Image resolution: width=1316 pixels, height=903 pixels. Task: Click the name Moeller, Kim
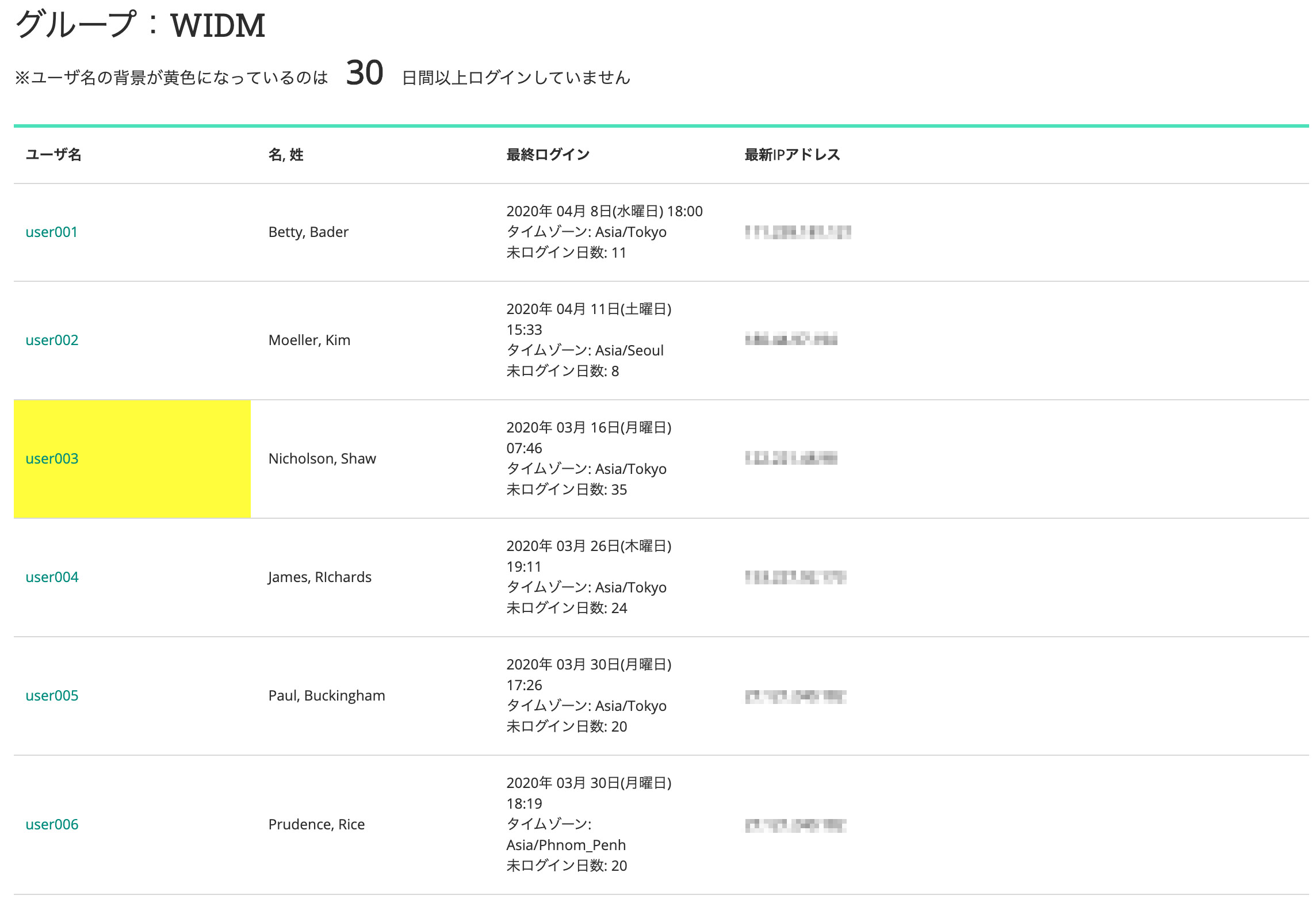[x=309, y=340]
